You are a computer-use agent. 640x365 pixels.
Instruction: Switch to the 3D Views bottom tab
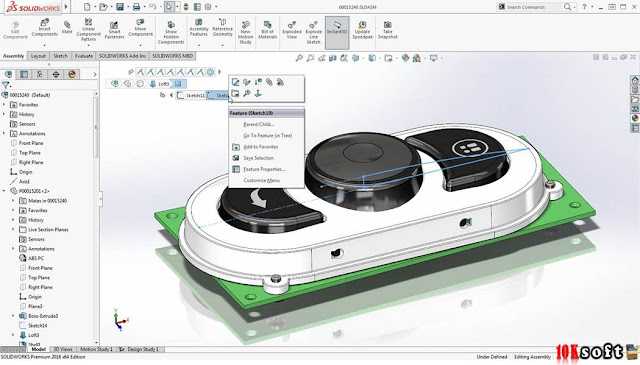point(62,349)
